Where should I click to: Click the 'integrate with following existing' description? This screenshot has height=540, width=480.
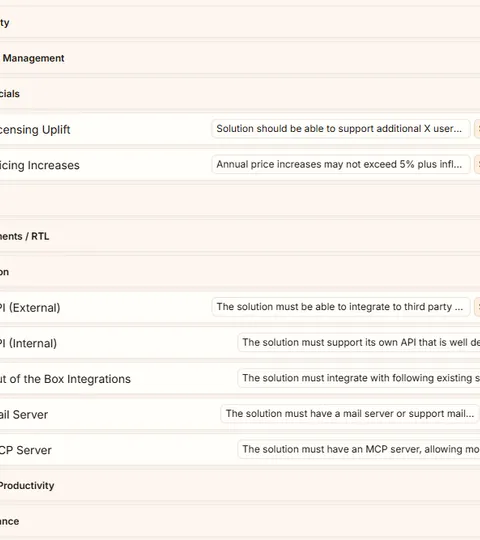point(359,378)
